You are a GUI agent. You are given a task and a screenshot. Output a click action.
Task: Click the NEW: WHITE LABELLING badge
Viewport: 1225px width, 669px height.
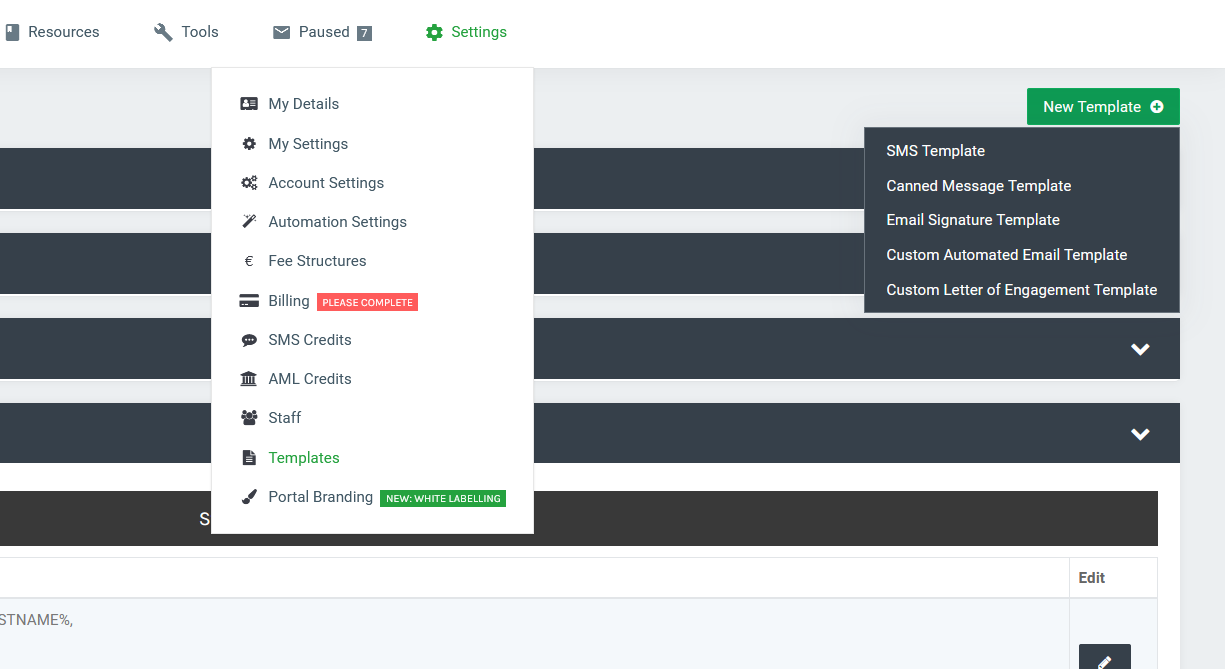443,498
